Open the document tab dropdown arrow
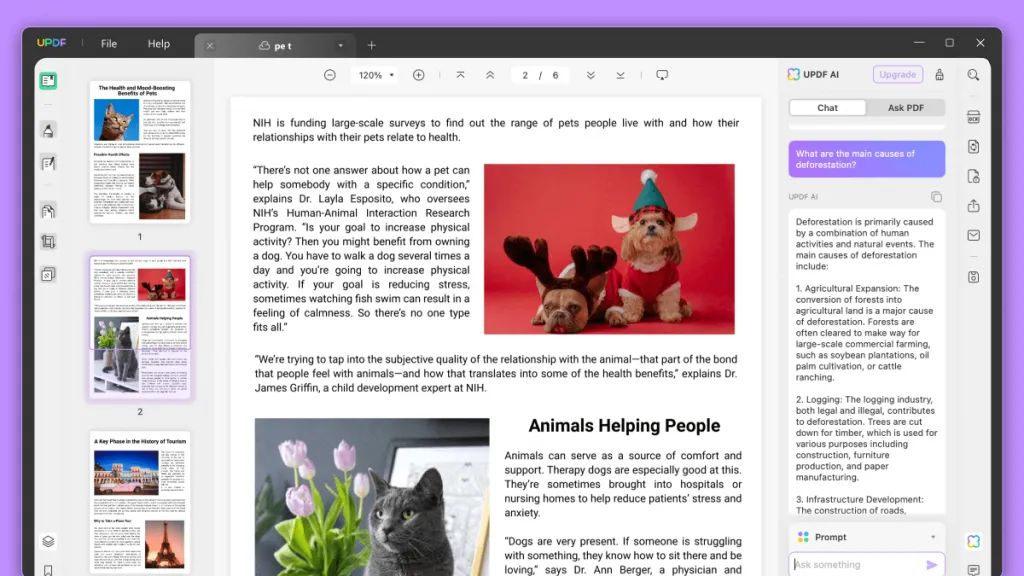 [x=340, y=46]
